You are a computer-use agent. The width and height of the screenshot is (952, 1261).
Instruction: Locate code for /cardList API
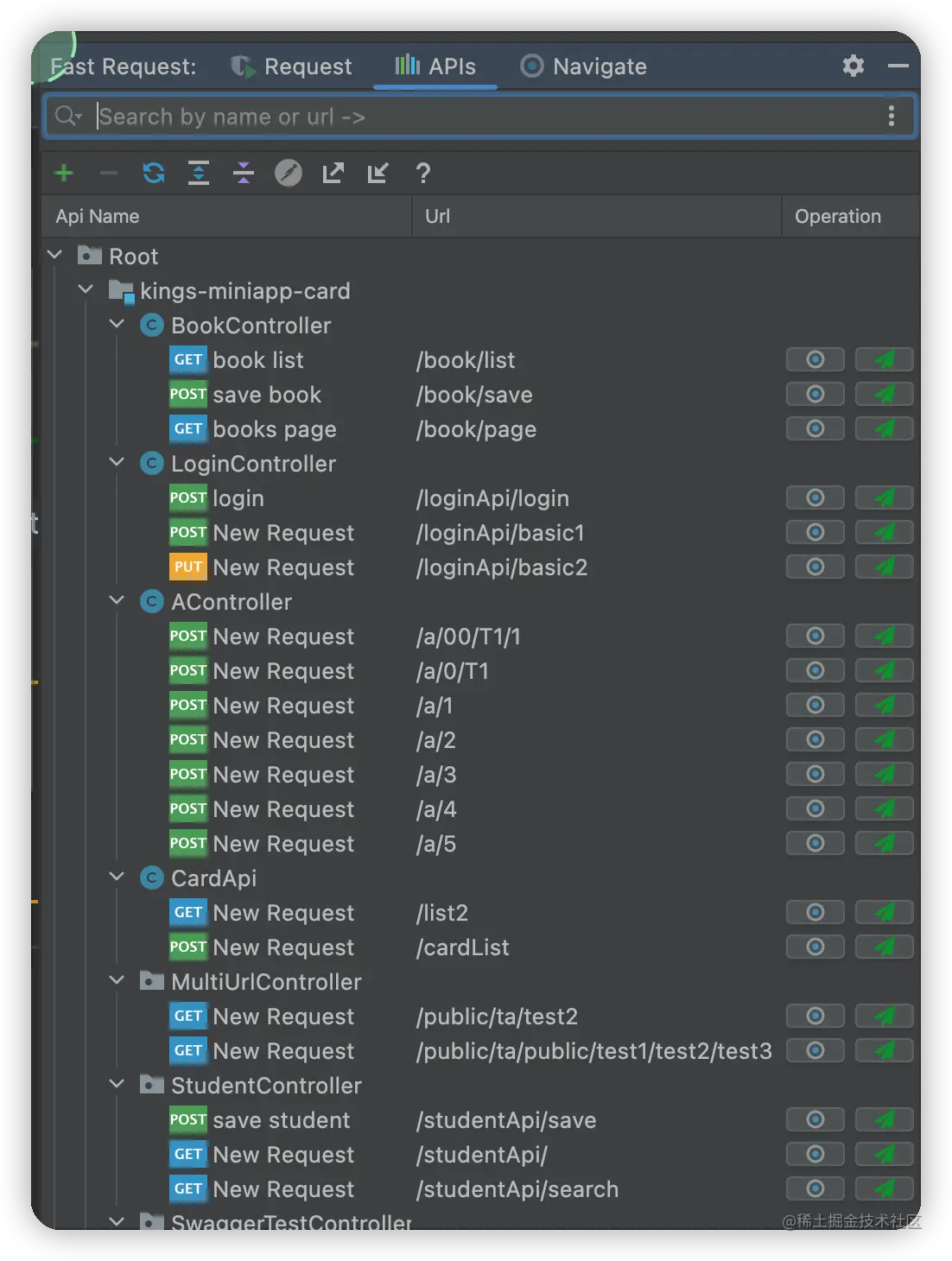(815, 947)
